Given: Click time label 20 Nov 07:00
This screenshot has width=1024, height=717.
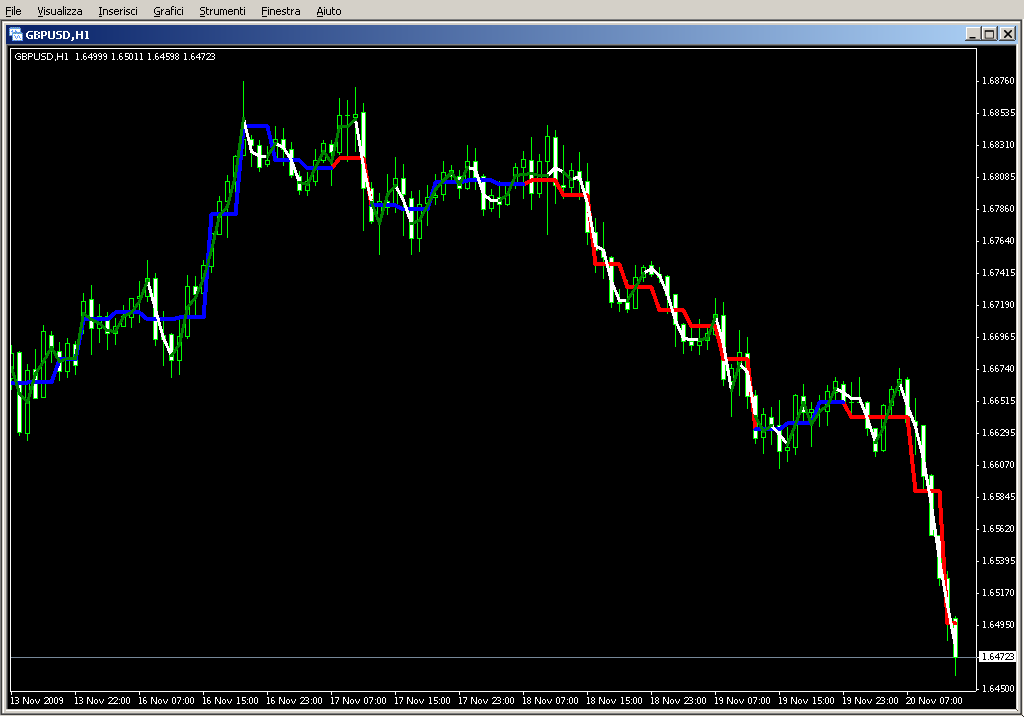Looking at the screenshot, I should point(934,701).
